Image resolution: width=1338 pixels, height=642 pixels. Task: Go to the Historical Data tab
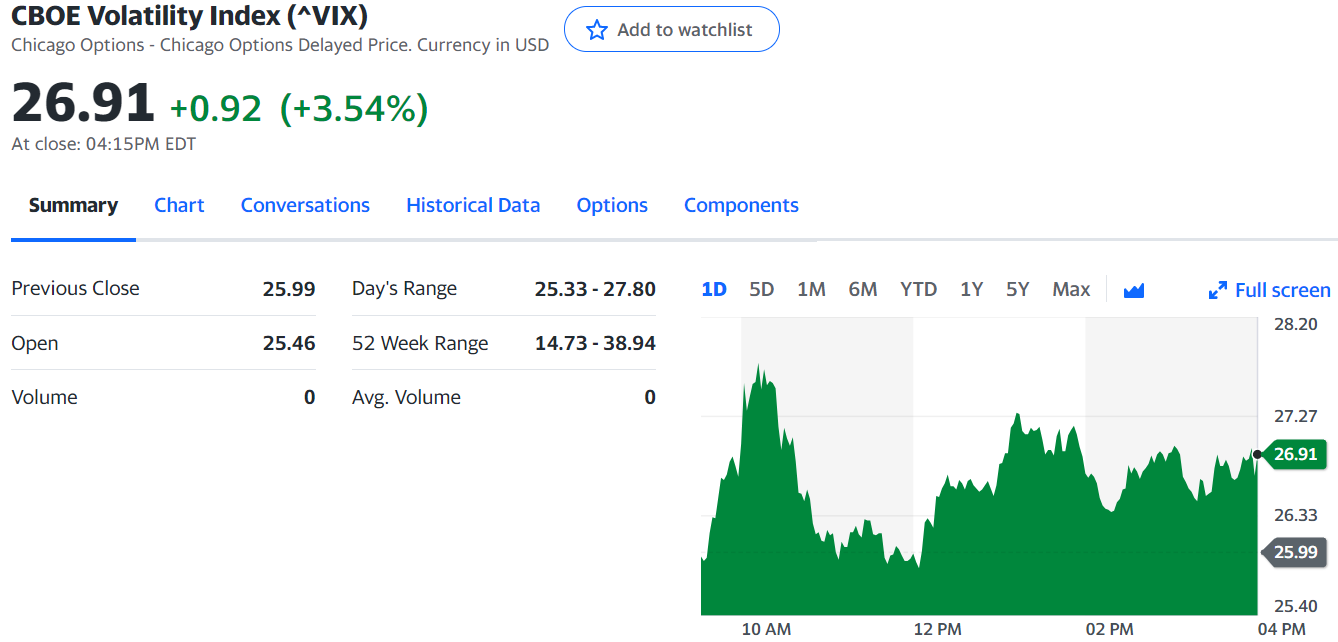(473, 205)
